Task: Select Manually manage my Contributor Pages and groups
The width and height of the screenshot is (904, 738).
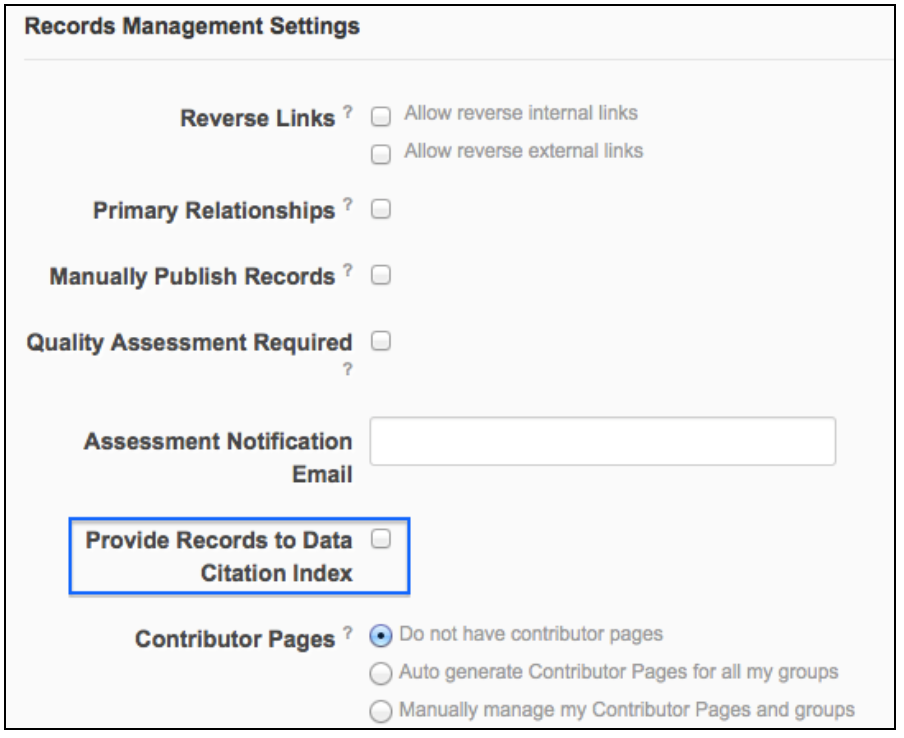Action: 380,711
